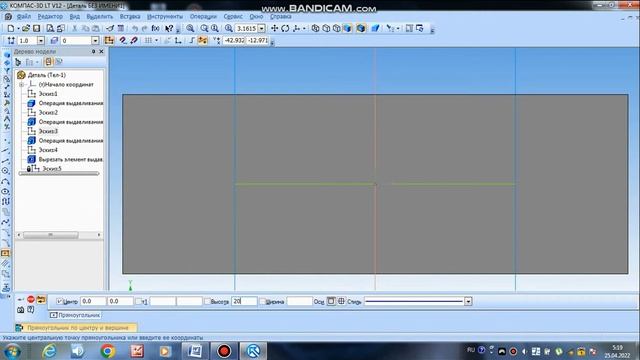This screenshot has height=360, width=640.
Task: Open the zoom scale 3.1615 dropdown
Action: point(262,28)
